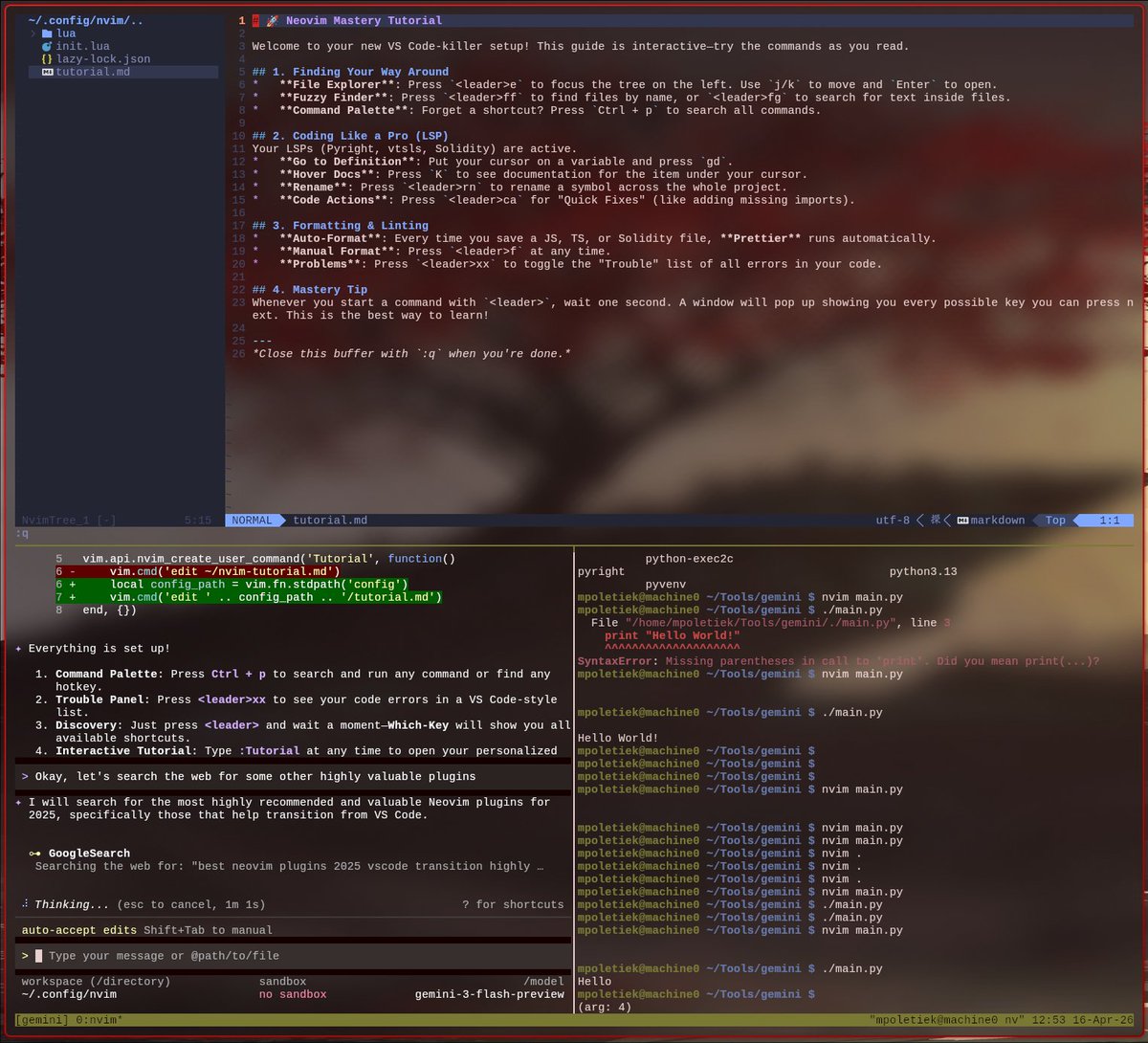Click the 1:1 cursor position indicator
The width and height of the screenshot is (1148, 1043).
(1110, 521)
